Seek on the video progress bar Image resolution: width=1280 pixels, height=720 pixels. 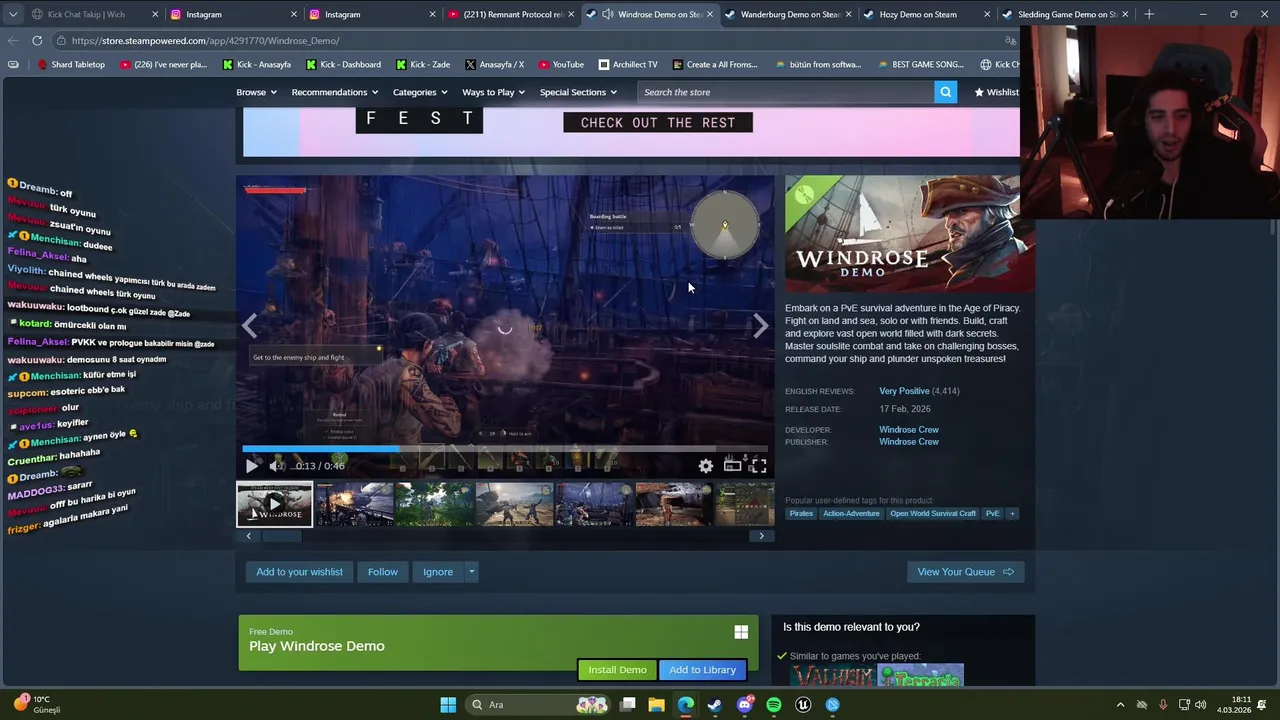pyautogui.click(x=505, y=449)
